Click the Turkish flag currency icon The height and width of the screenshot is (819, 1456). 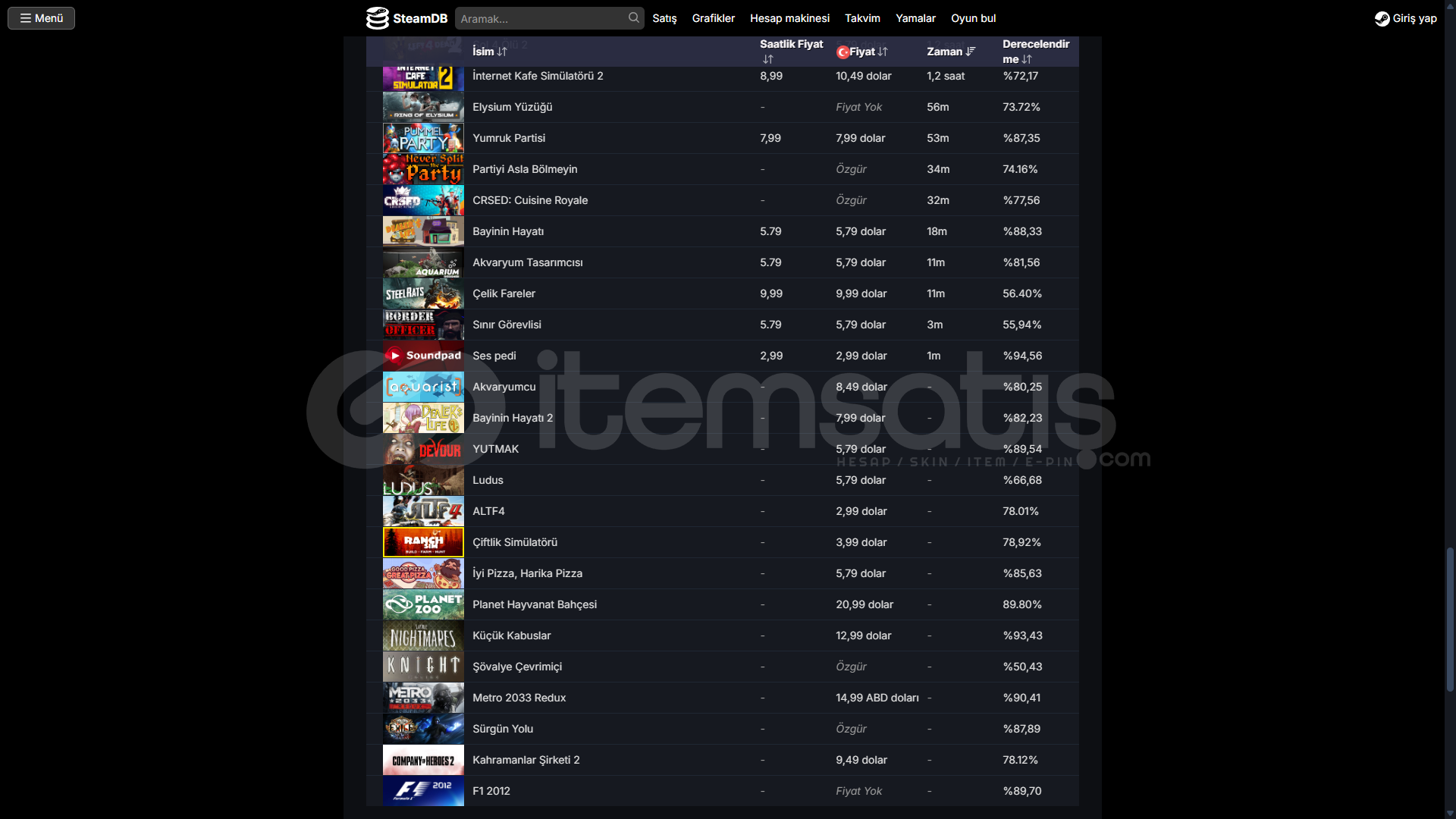(x=842, y=52)
